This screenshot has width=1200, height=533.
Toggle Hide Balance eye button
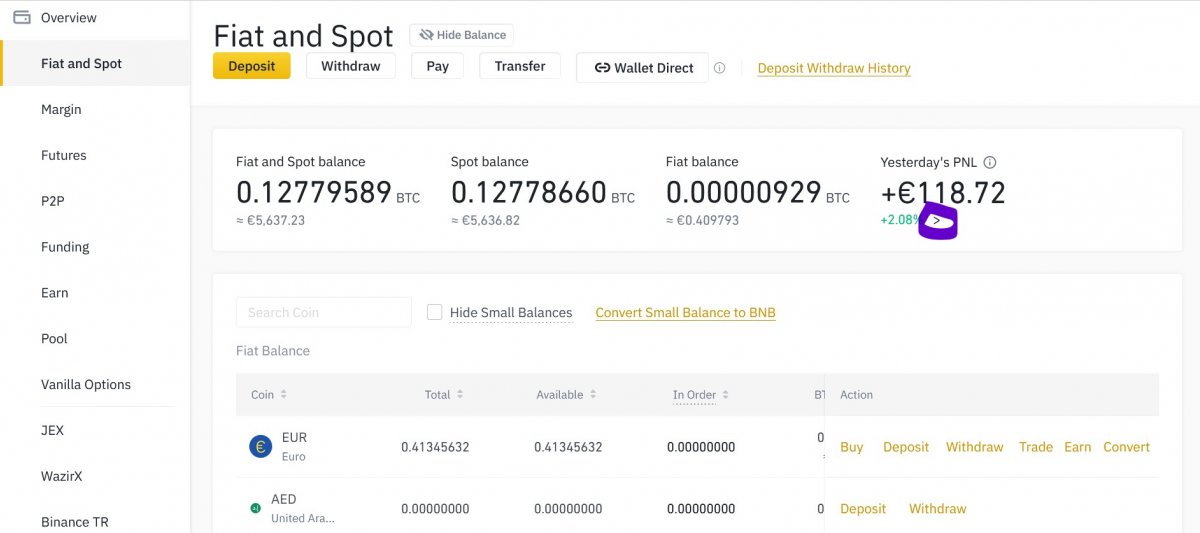(461, 35)
